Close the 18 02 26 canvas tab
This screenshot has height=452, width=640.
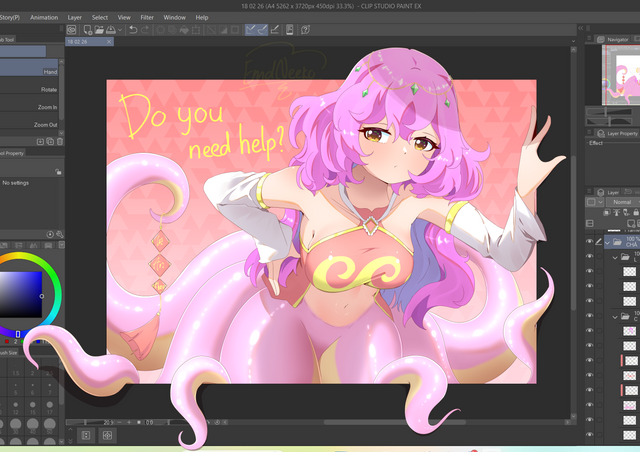coord(109,42)
